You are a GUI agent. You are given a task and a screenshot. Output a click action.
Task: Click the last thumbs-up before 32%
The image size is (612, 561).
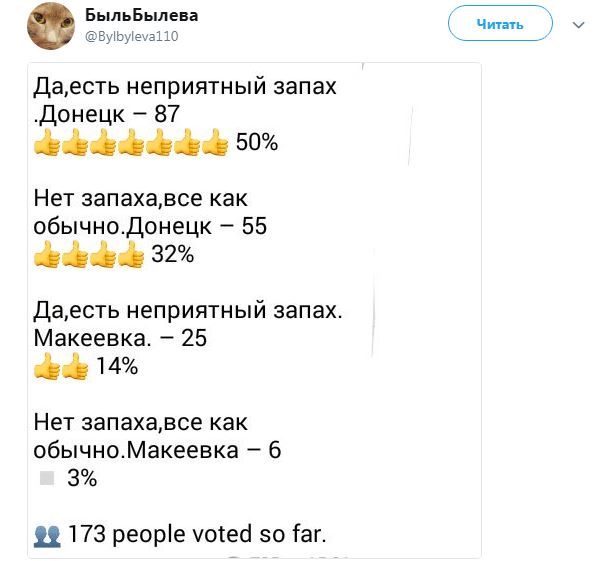point(131,254)
